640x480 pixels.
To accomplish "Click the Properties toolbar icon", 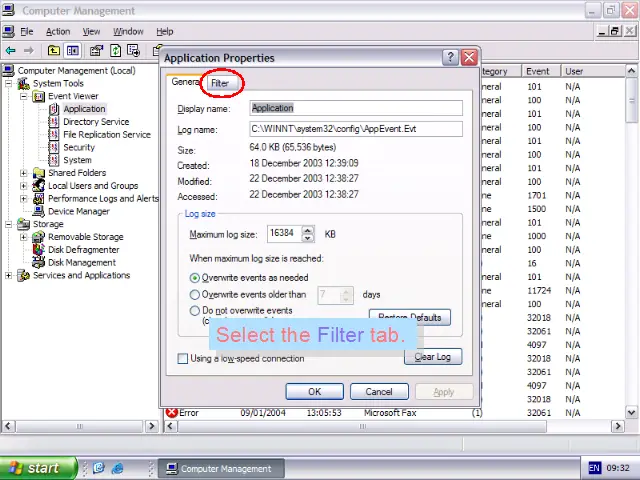I will coord(97,51).
